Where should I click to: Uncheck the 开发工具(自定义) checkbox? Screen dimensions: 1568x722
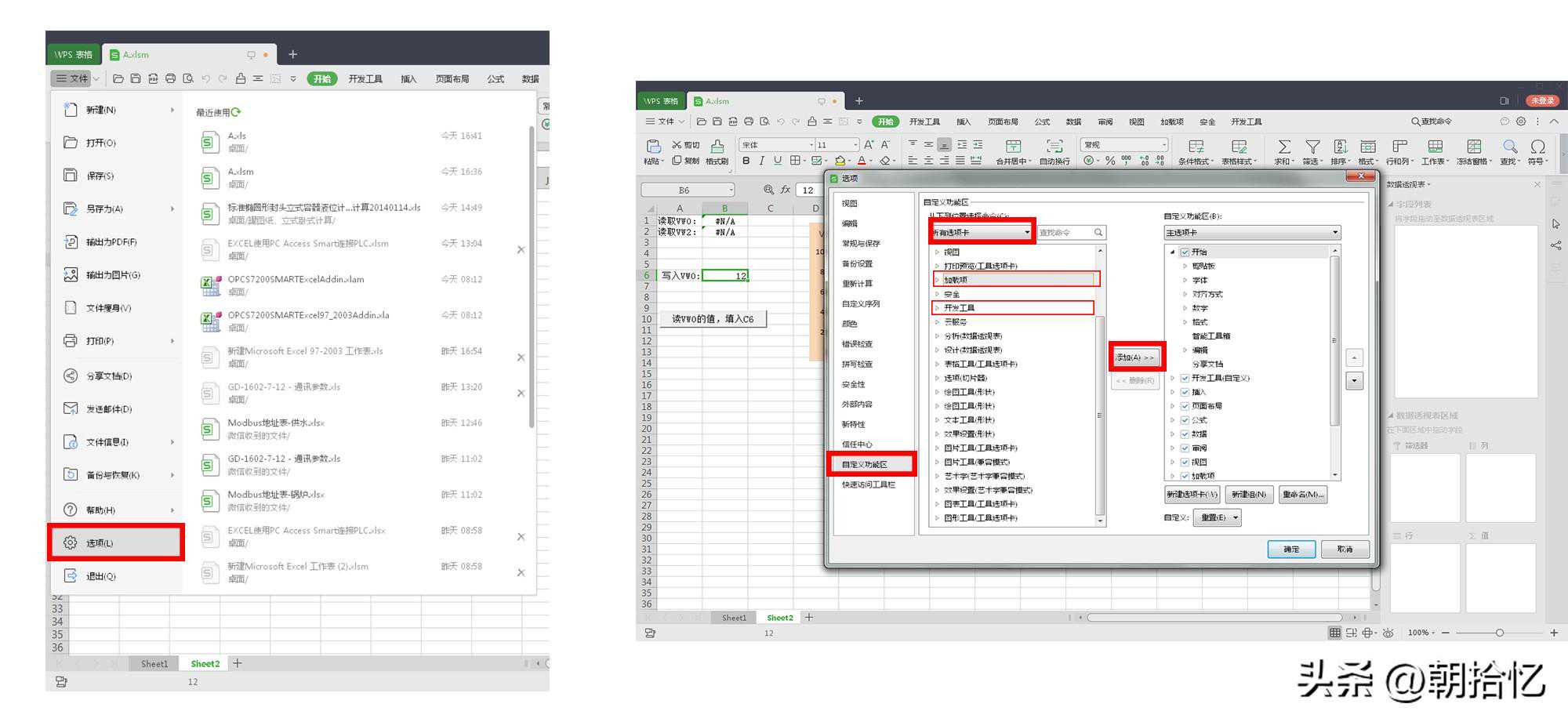point(1185,378)
